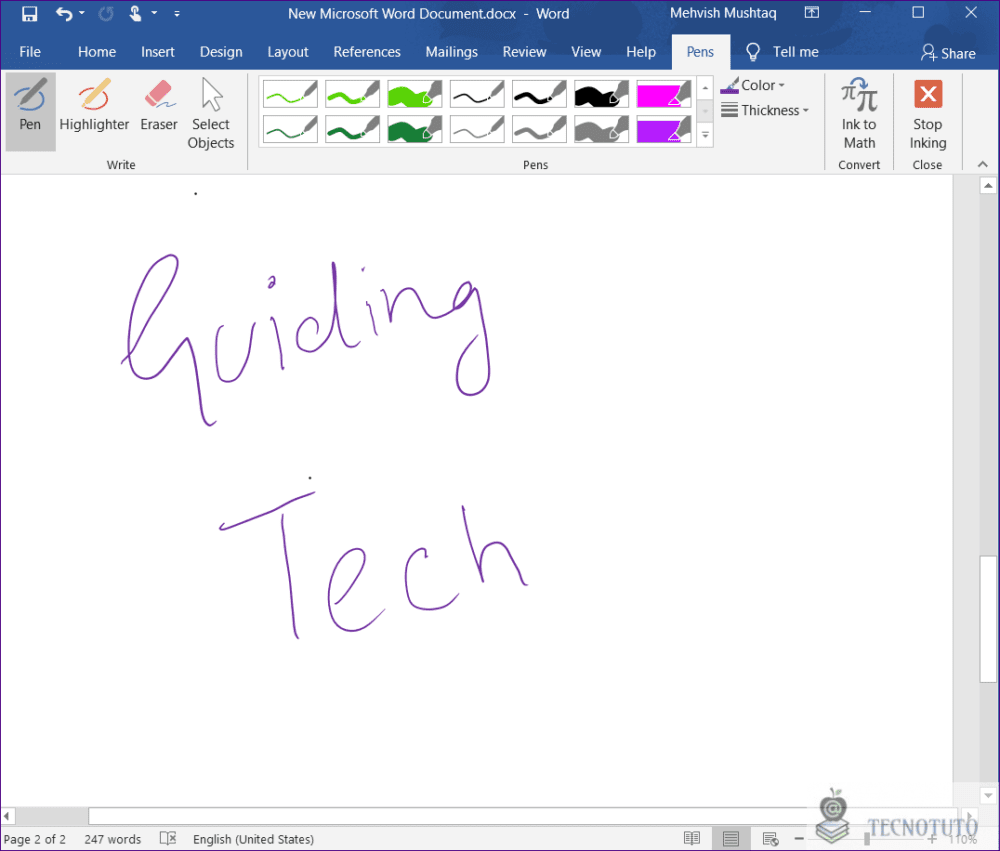The height and width of the screenshot is (851, 1000).
Task: Choose thick light green marker pen
Action: pyautogui.click(x=415, y=94)
